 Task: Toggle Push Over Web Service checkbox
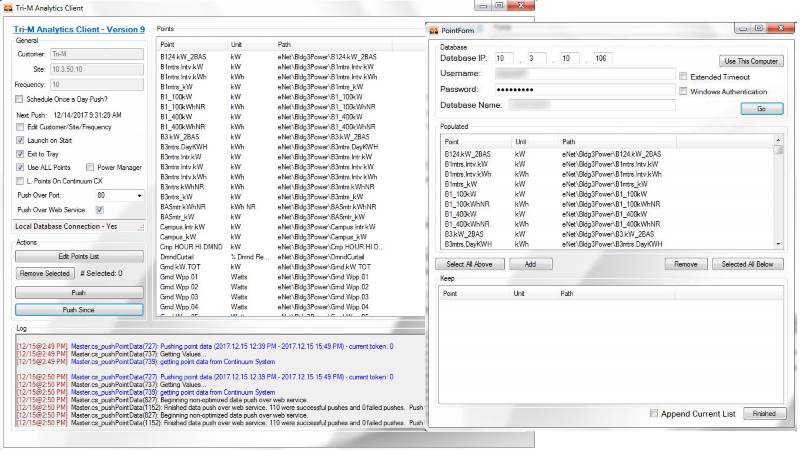tap(100, 210)
